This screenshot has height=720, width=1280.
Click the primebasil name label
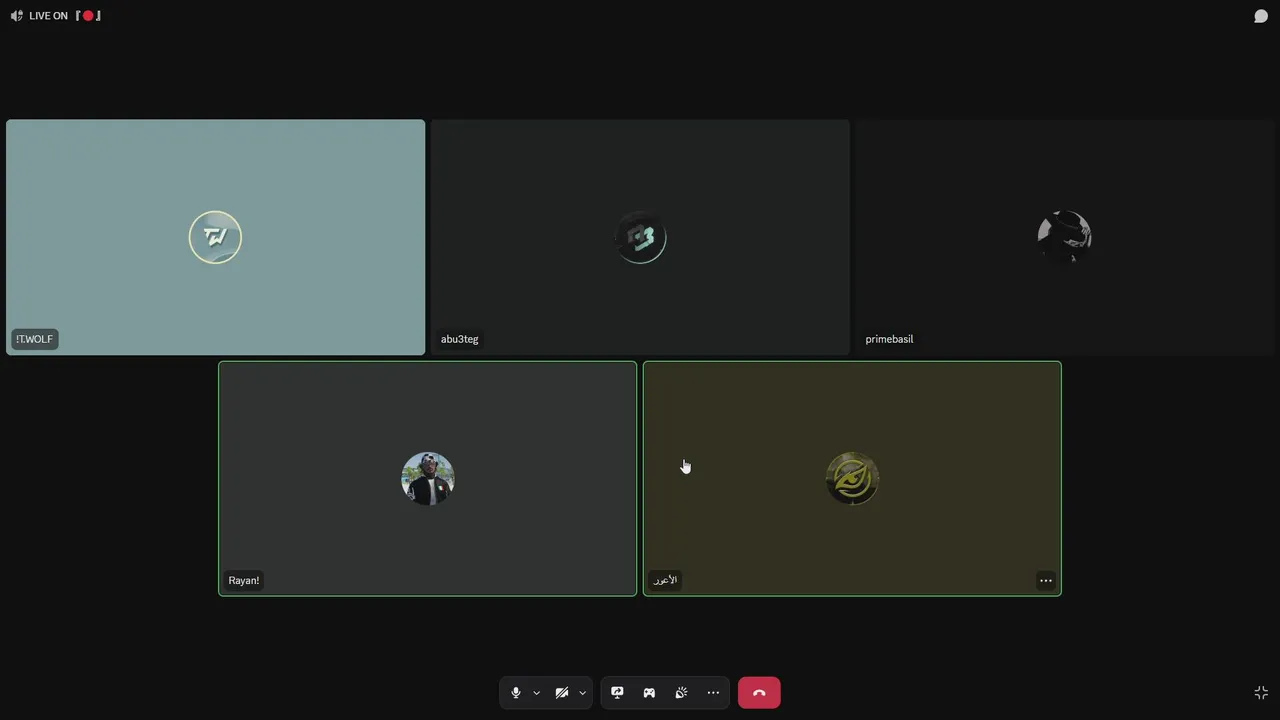click(889, 339)
